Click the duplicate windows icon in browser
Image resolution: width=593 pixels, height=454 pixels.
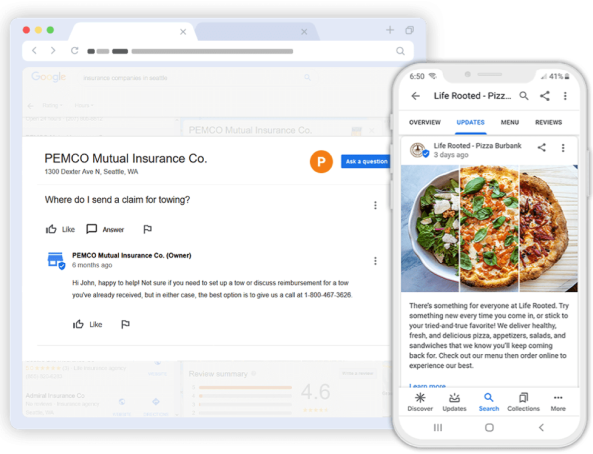[410, 30]
